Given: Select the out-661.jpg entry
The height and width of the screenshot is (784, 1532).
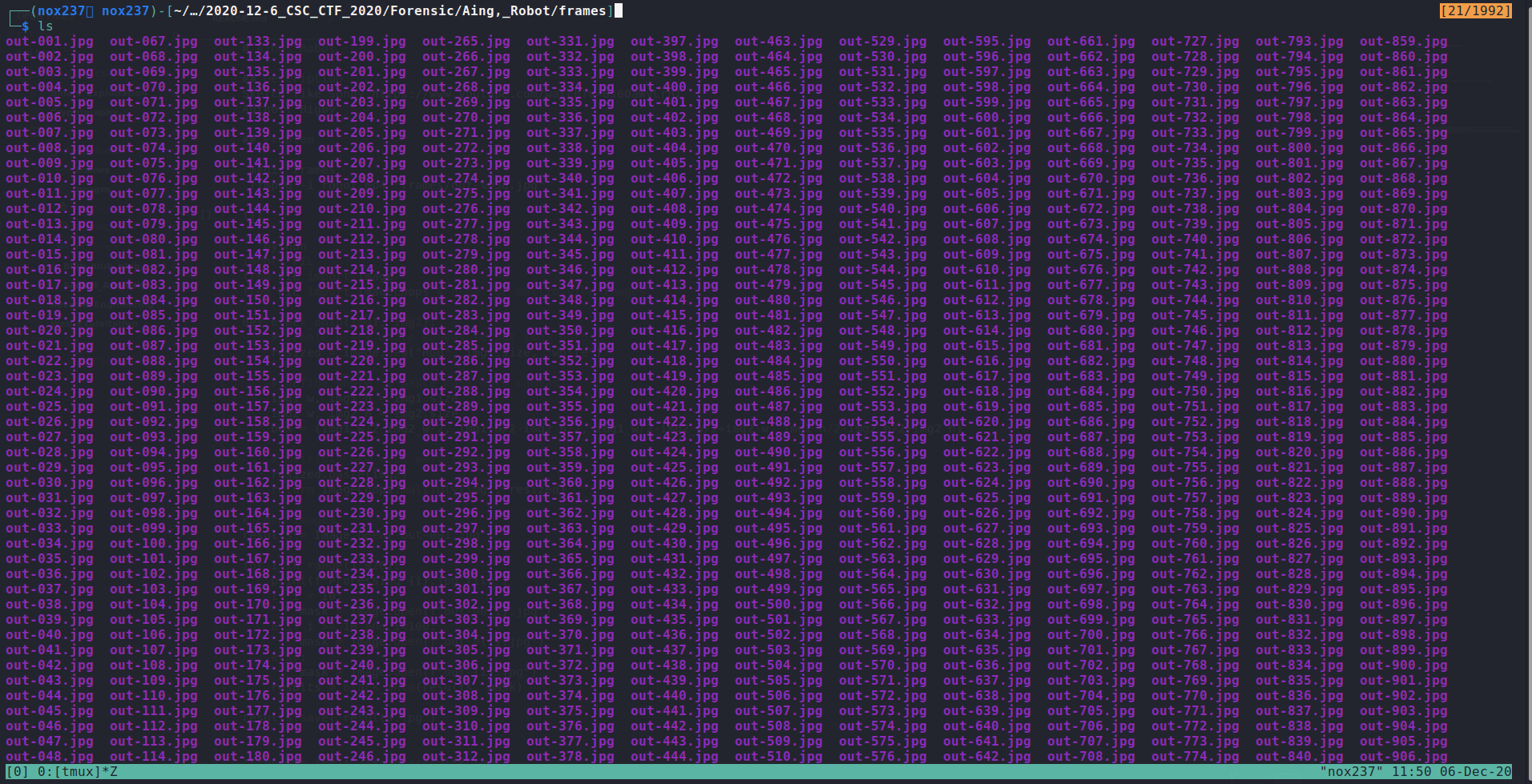Looking at the screenshot, I should coord(1091,42).
